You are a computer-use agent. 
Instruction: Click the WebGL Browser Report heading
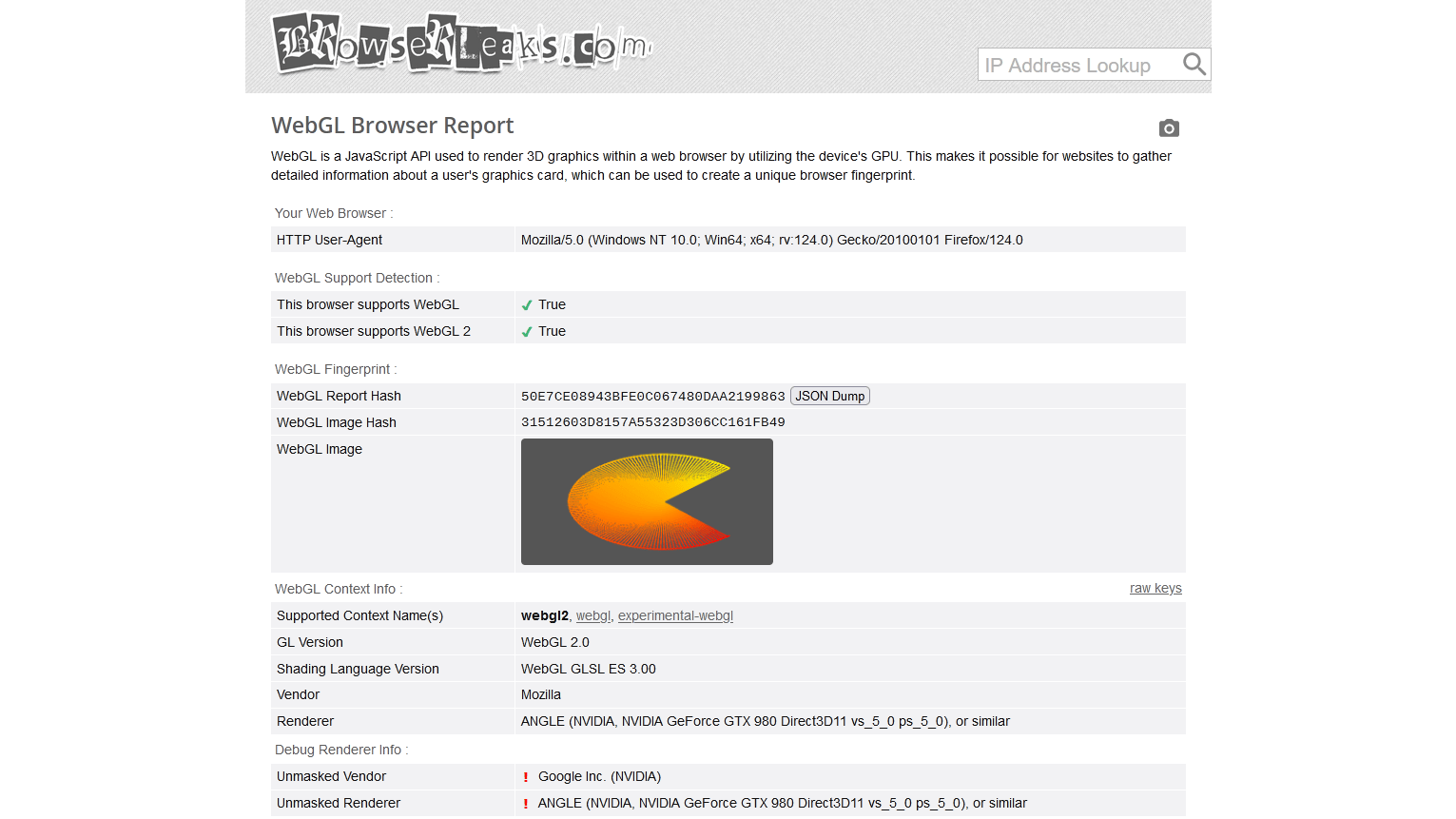tap(392, 126)
